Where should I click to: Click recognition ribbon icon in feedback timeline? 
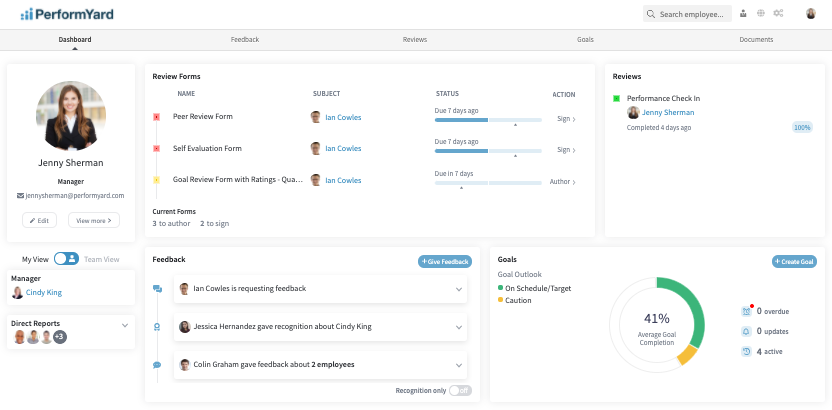157,327
